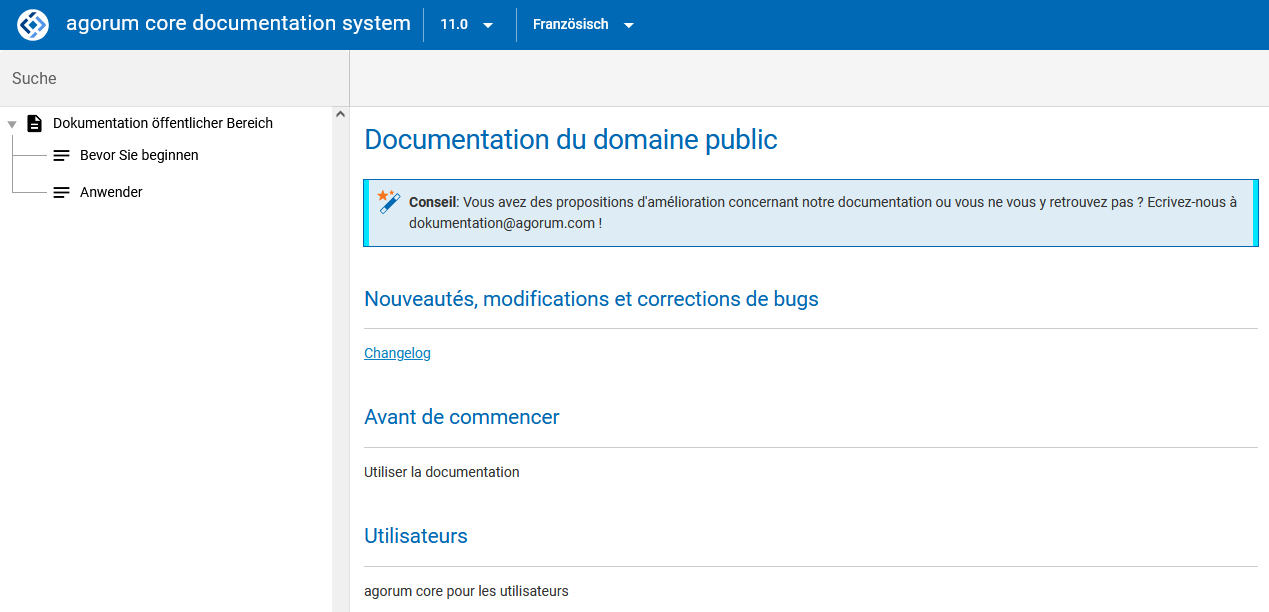The image size is (1269, 612).
Task: Click the tree panel scroll-up arrow
Action: pyautogui.click(x=340, y=114)
